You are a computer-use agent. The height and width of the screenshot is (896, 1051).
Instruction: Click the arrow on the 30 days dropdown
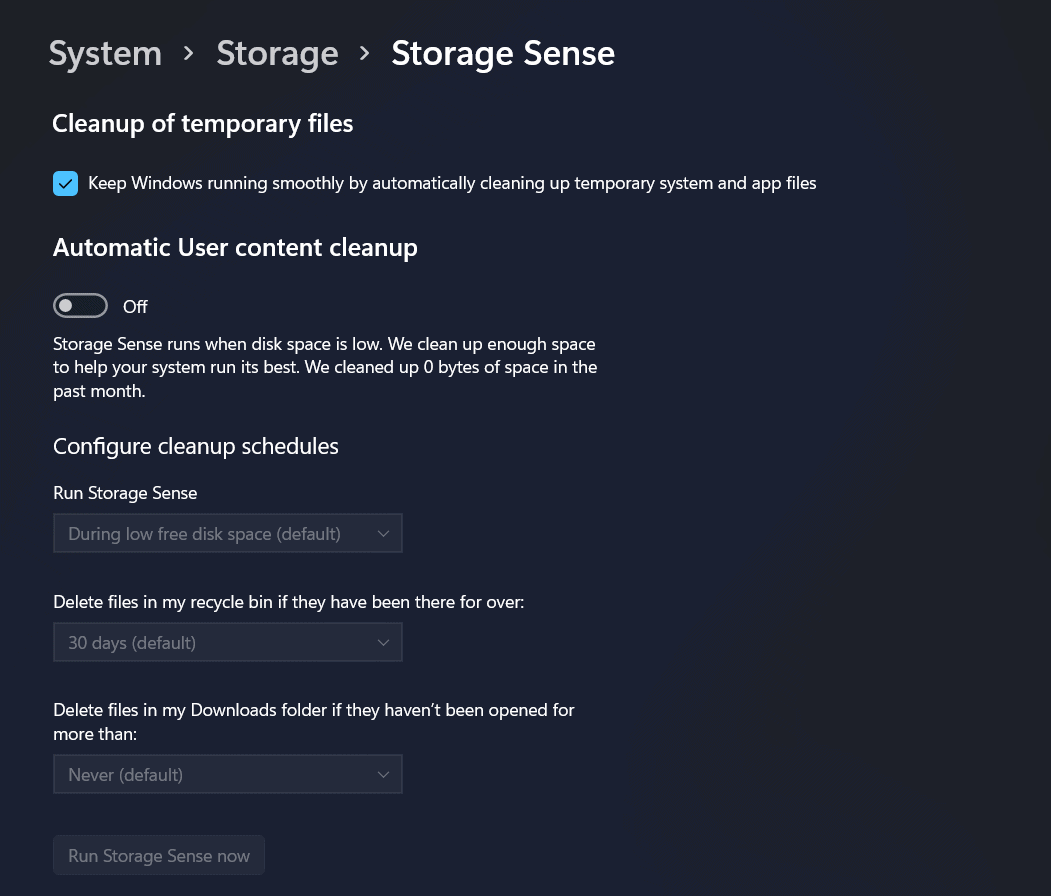point(383,643)
